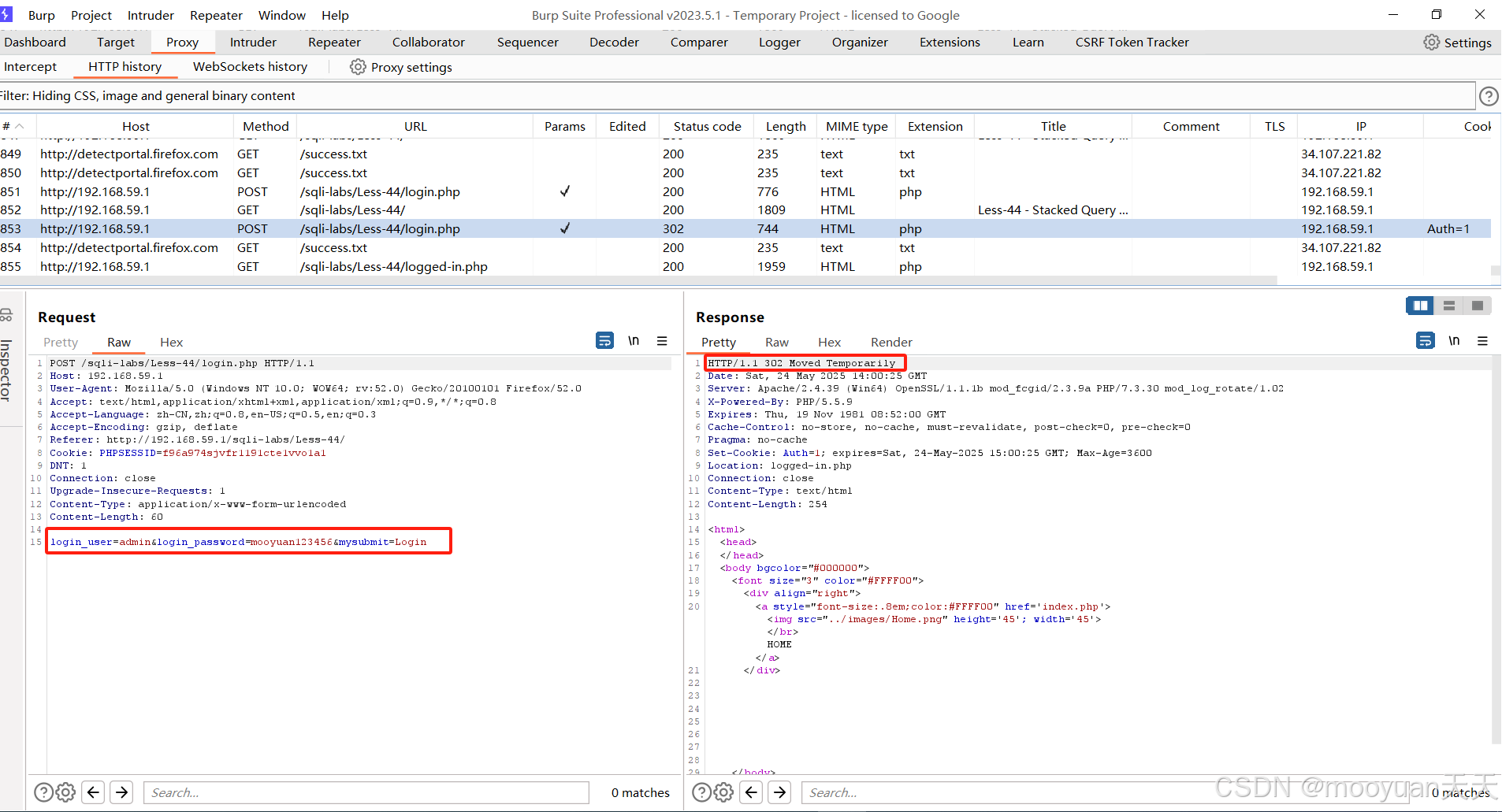Go to next response search match

click(x=779, y=792)
